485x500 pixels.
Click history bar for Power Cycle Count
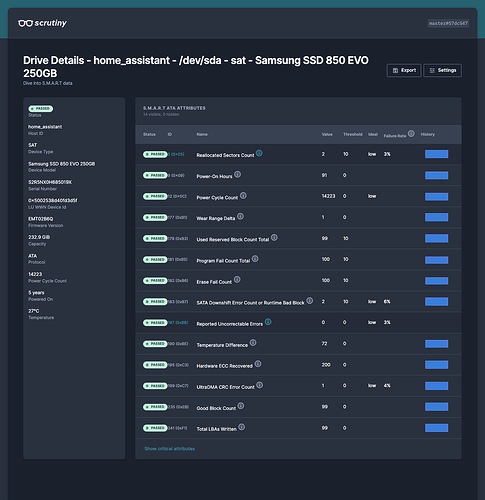pos(436,196)
